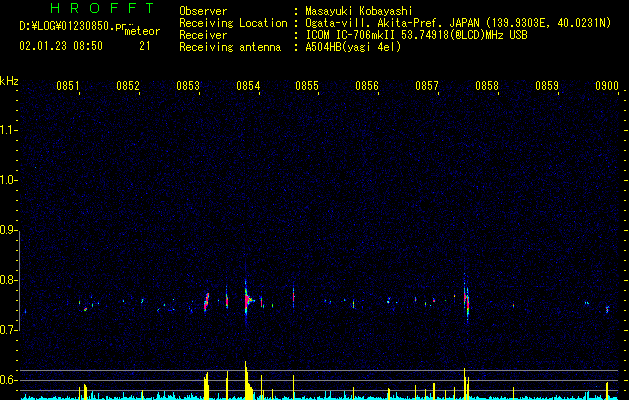Screen dimensions: 629x400
Task: Click the 'Receiving antenna' field label
Action: [x=230, y=47]
